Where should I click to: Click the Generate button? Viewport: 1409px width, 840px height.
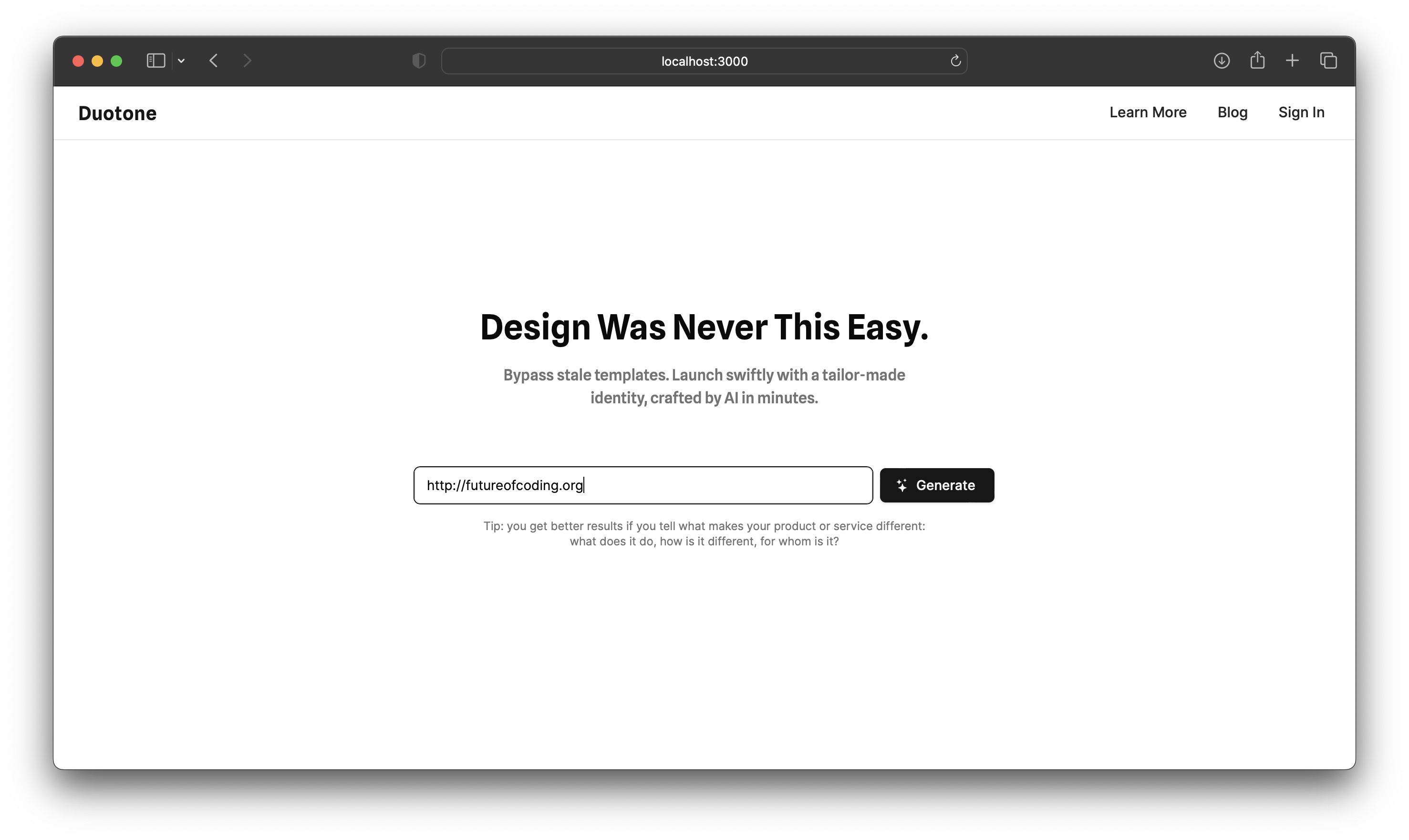936,485
